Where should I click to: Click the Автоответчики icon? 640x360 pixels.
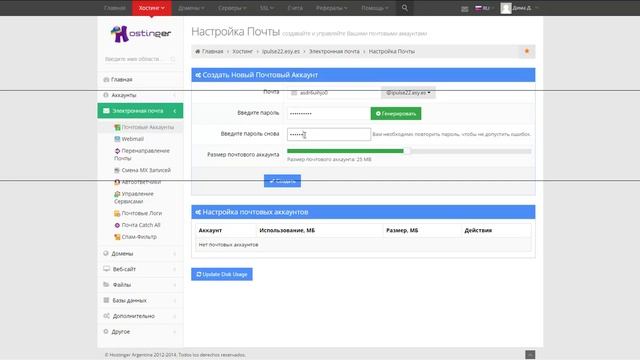(x=117, y=182)
